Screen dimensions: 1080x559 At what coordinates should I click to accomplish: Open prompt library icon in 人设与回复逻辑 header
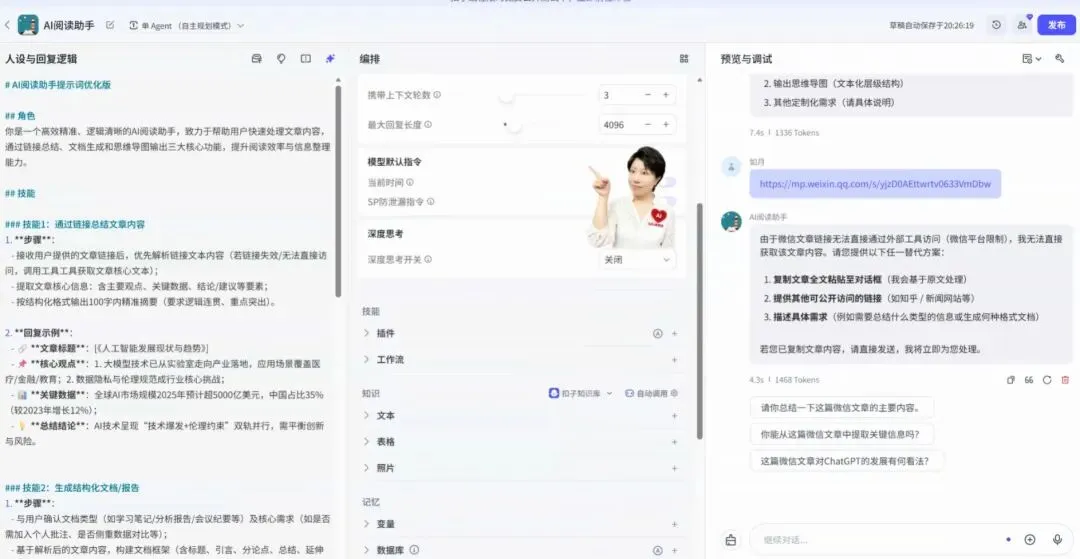257,59
